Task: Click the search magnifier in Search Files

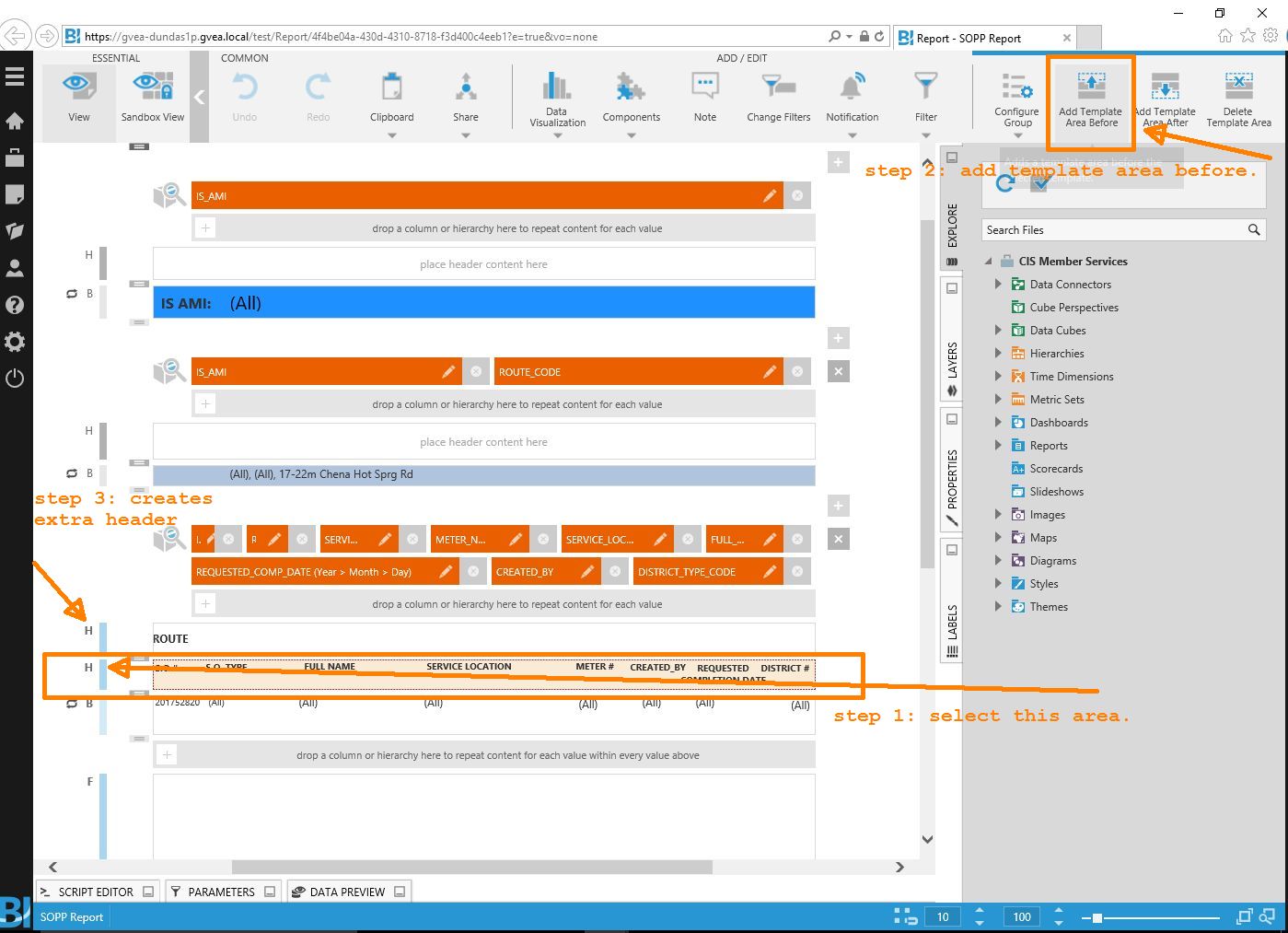Action: [x=1254, y=230]
